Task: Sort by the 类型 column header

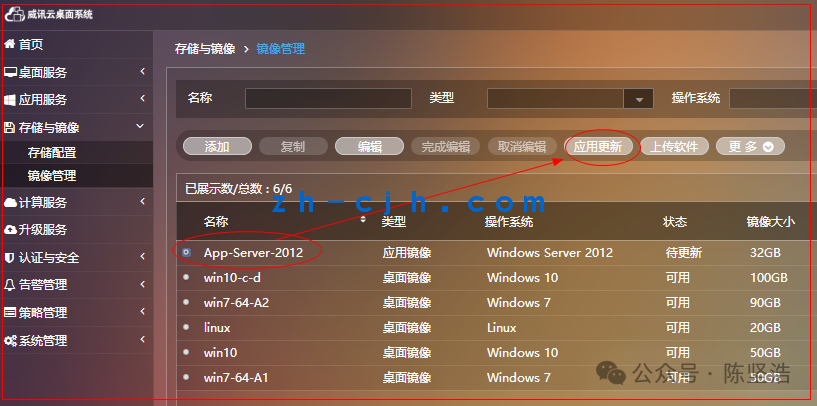Action: (393, 222)
